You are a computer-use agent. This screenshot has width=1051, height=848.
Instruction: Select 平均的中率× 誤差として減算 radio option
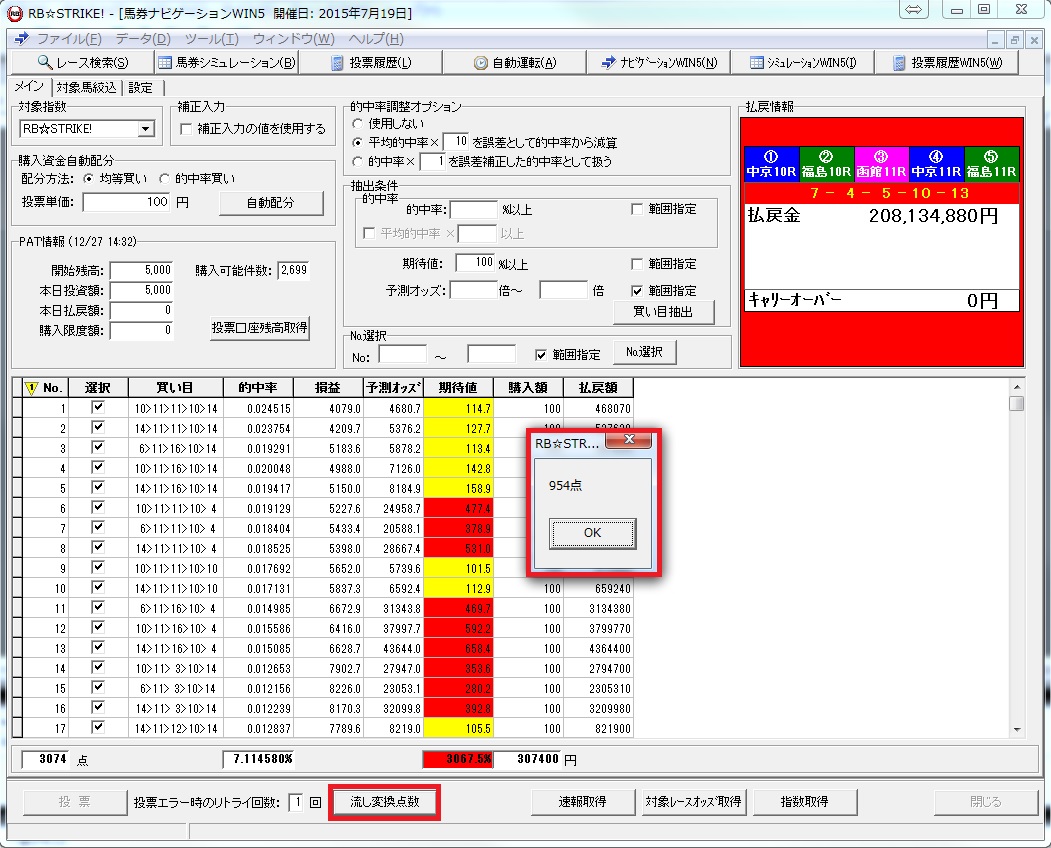pos(357,142)
